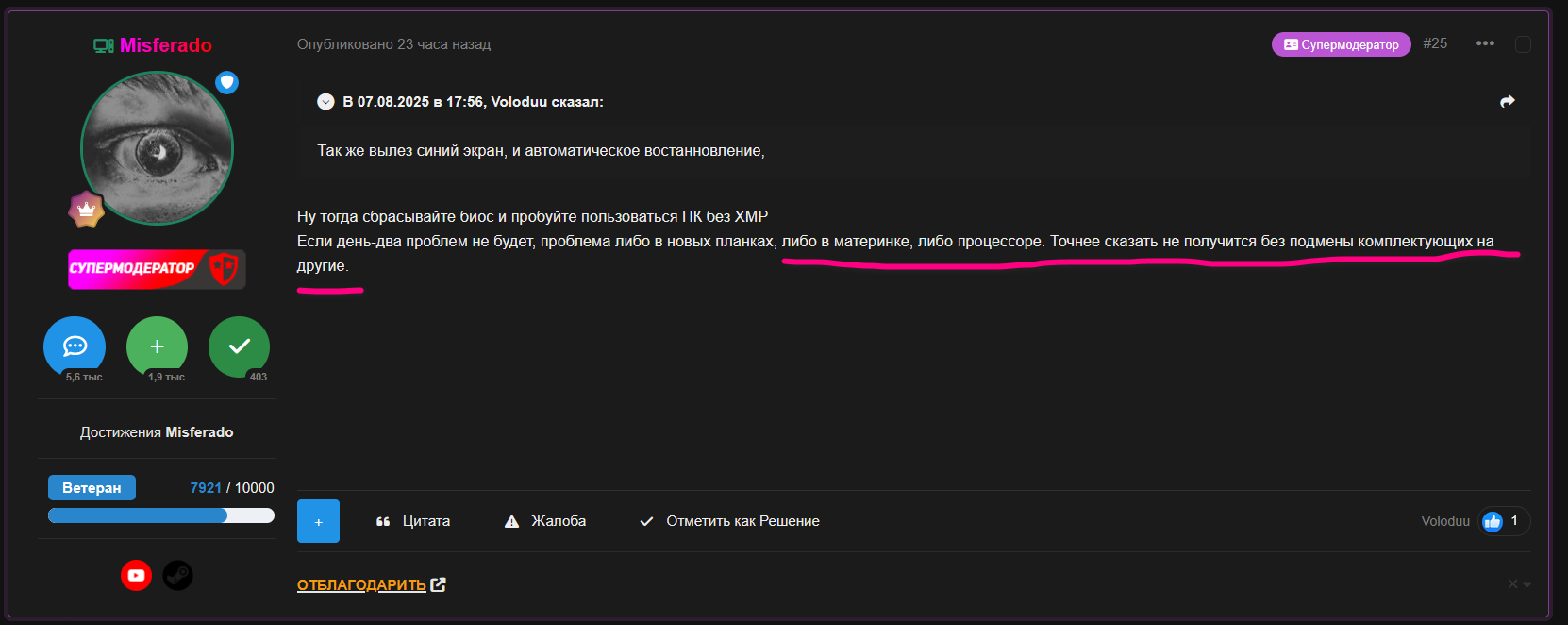Click the Ветеран rank label
This screenshot has width=1568, height=625.
click(x=92, y=487)
